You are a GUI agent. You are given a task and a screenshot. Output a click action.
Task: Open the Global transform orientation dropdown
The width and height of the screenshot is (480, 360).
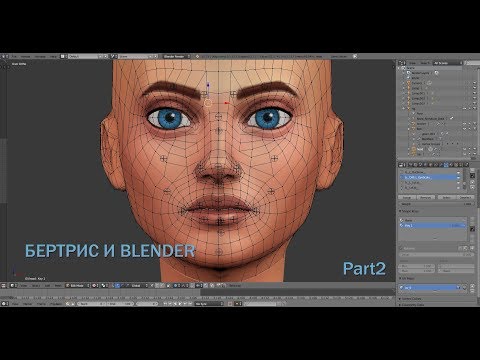tap(138, 286)
